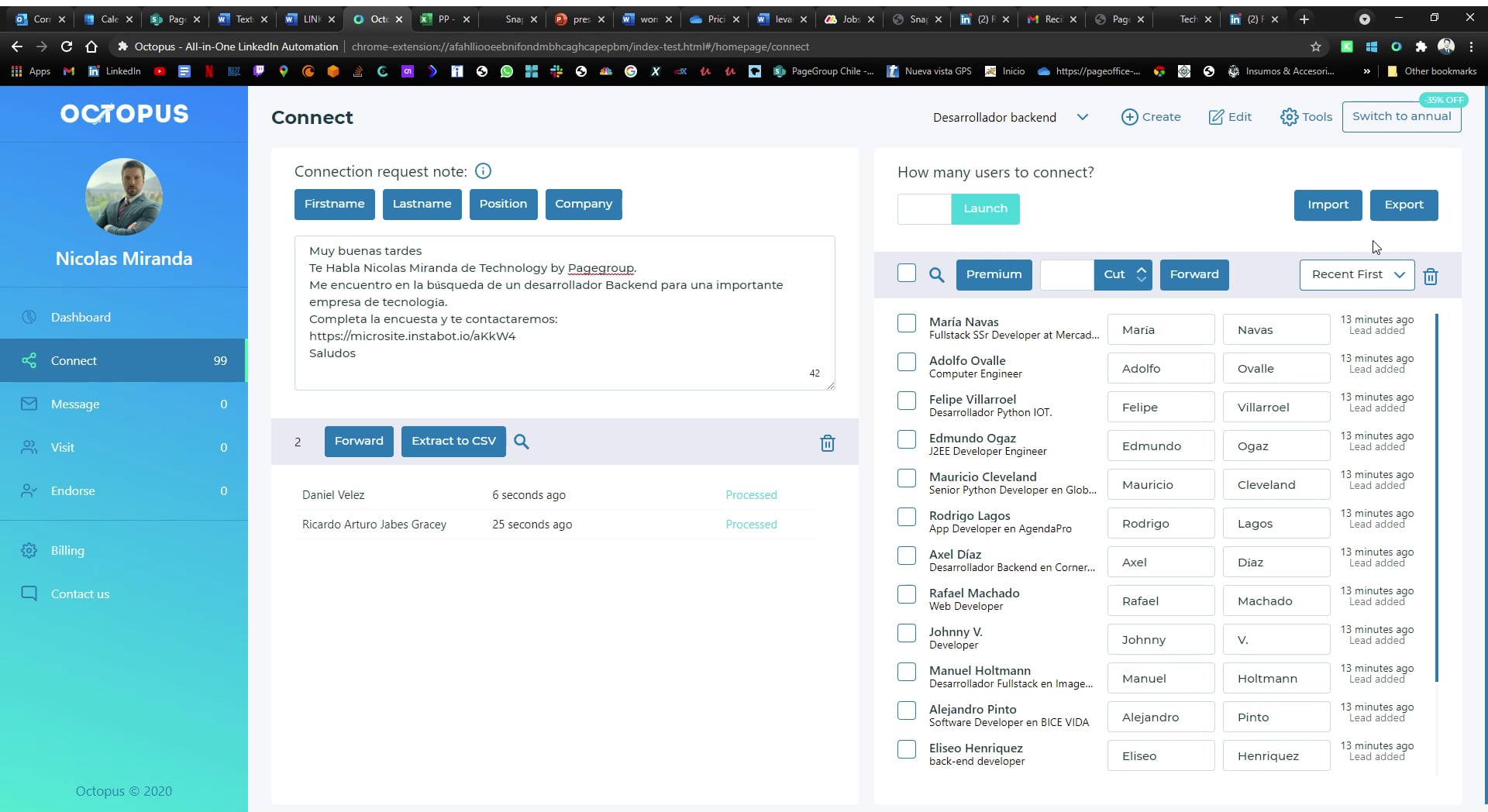The width and height of the screenshot is (1488, 812).
Task: Click the Edit campaign pencil icon
Action: point(1216,117)
